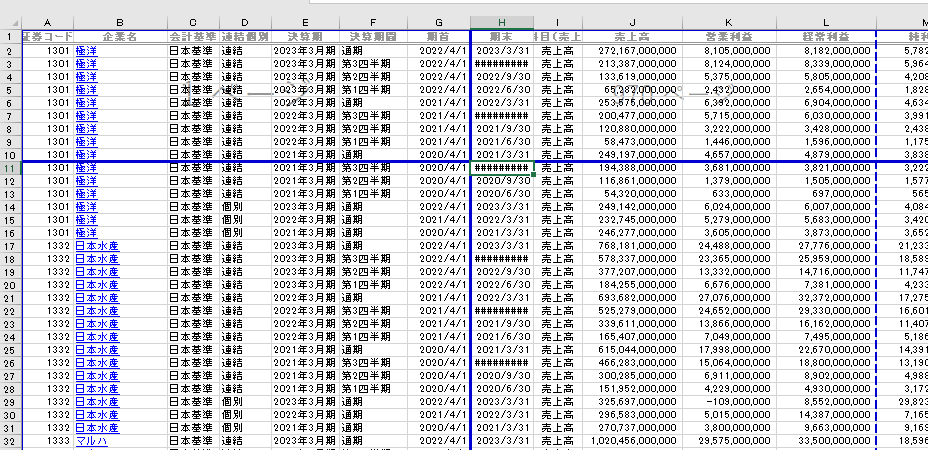Select the cell with 633,000,000
The width and height of the screenshot is (928, 450).
coord(729,194)
